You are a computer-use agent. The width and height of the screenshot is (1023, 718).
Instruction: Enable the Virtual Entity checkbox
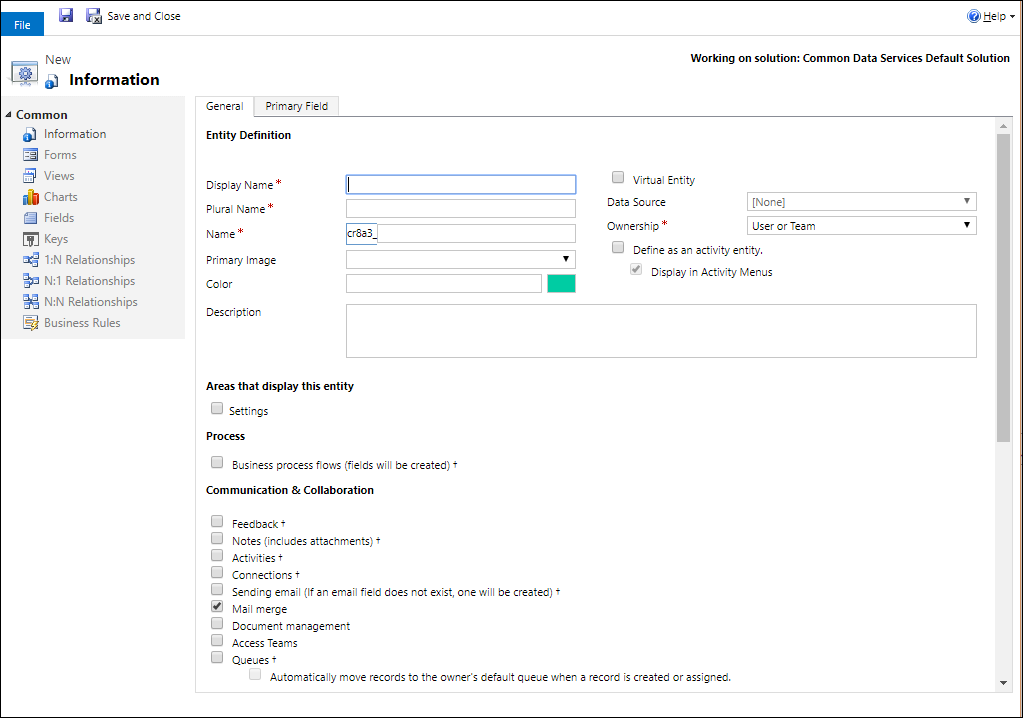click(617, 176)
